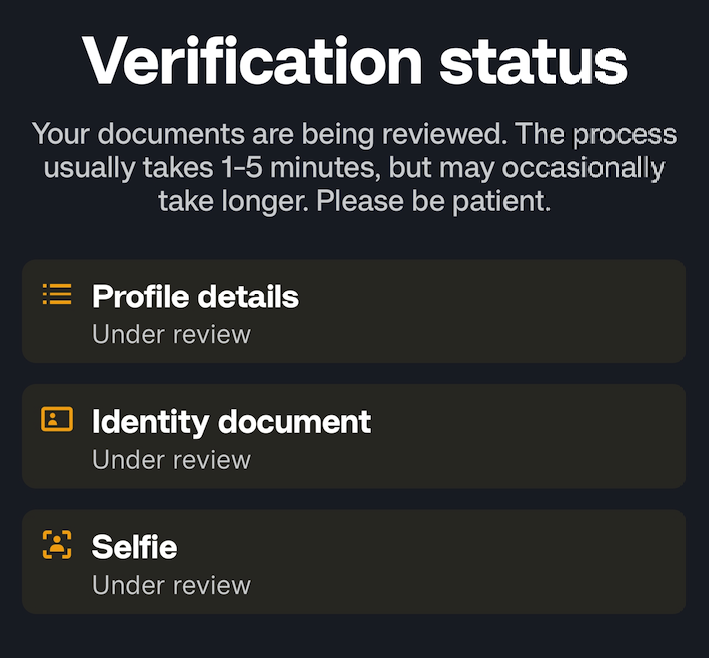Click the Verification status page title
This screenshot has width=709, height=658.
click(355, 61)
